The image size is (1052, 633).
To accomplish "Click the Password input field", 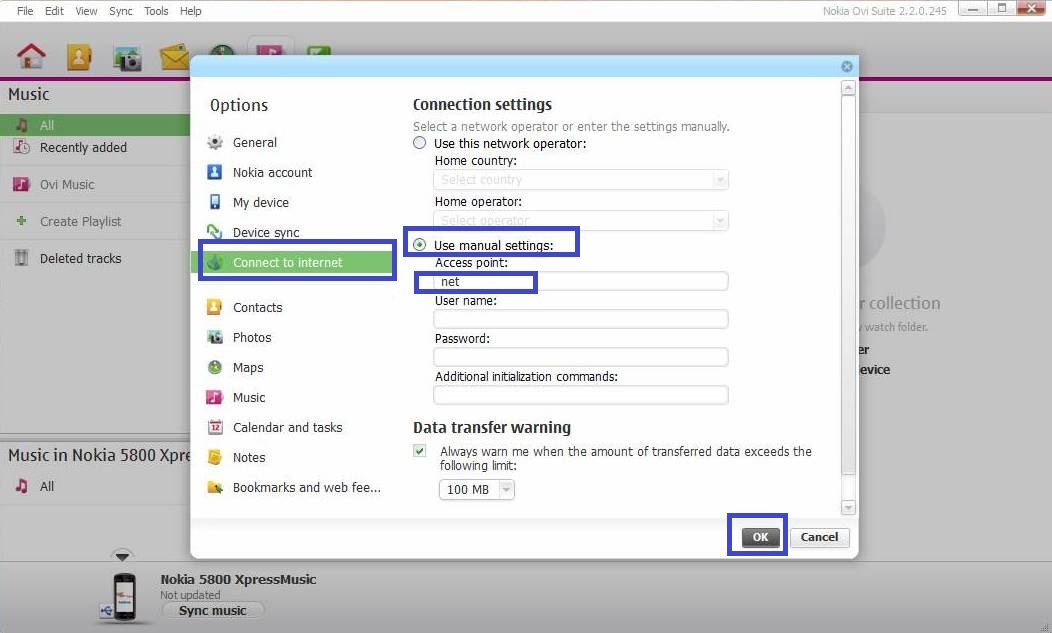I will pos(581,357).
